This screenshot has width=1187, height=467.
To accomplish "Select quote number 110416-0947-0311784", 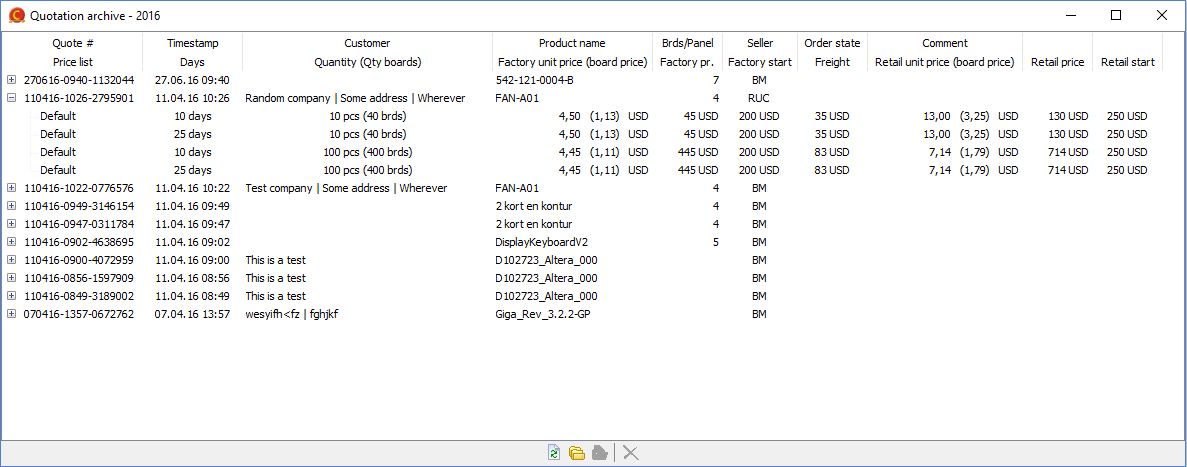I will coord(79,224).
